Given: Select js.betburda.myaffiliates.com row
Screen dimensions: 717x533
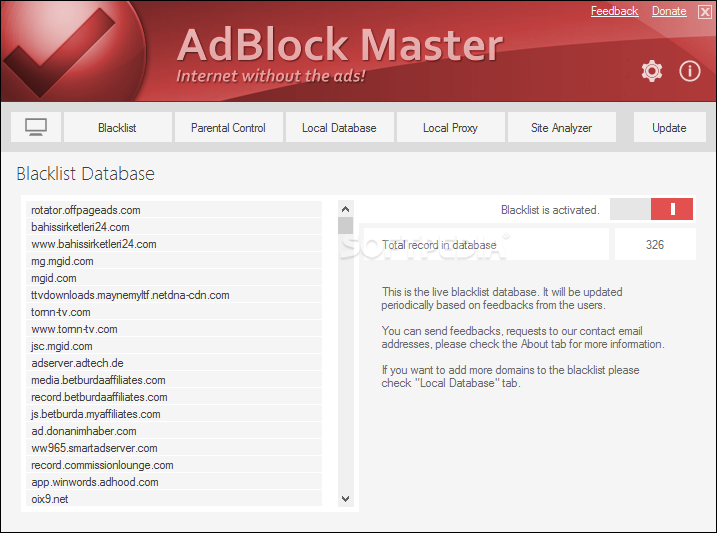Looking at the screenshot, I should (174, 414).
